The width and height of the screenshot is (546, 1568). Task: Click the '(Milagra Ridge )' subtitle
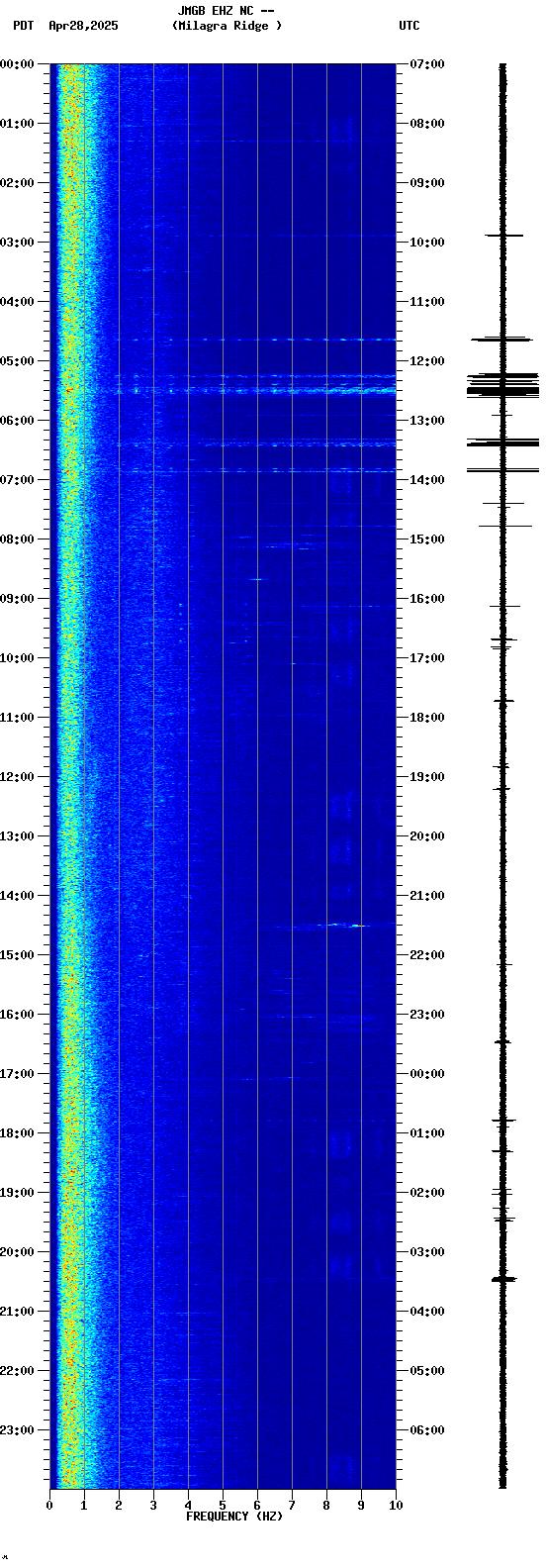tap(227, 26)
